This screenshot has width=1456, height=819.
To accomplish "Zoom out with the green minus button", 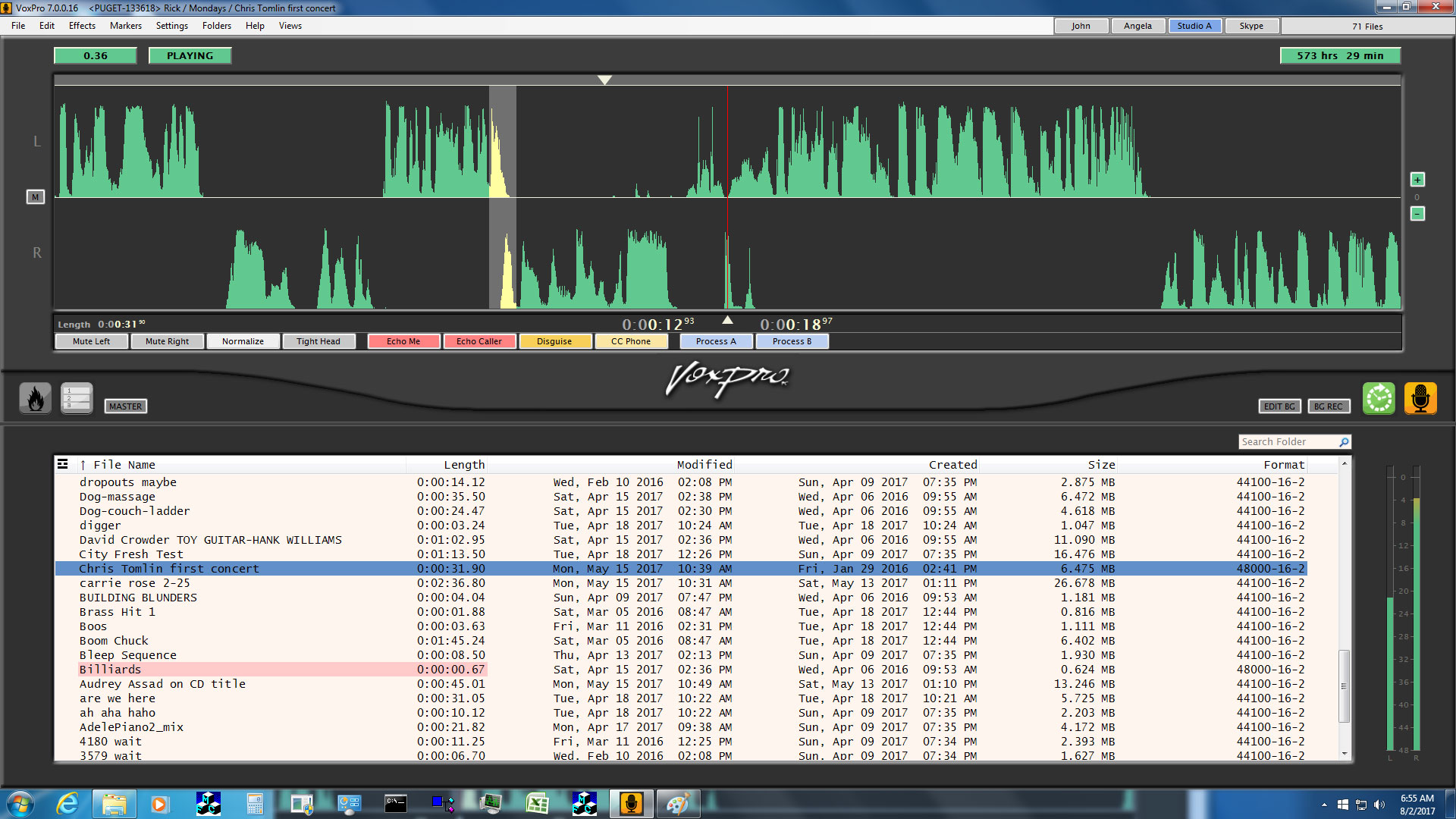I will (1417, 214).
